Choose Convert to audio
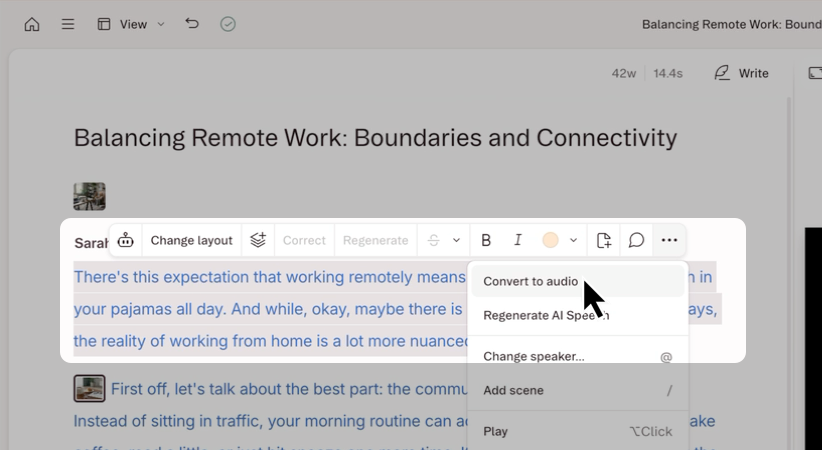The height and width of the screenshot is (450, 822). (x=578, y=281)
